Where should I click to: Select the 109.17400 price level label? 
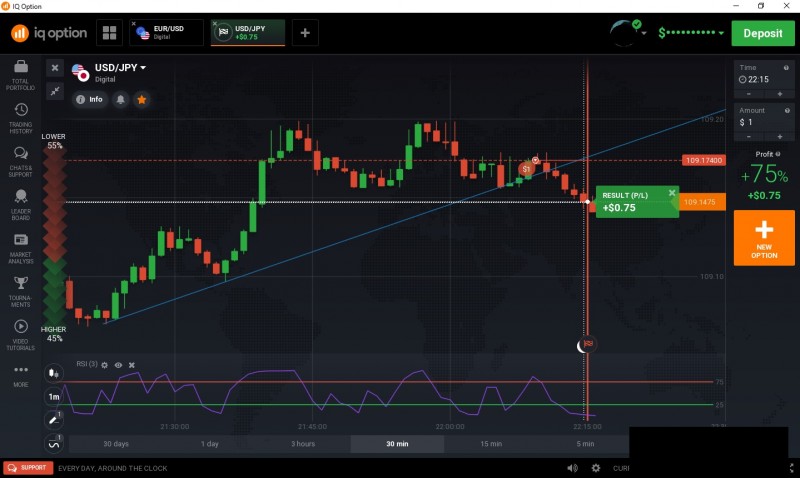[x=704, y=160]
